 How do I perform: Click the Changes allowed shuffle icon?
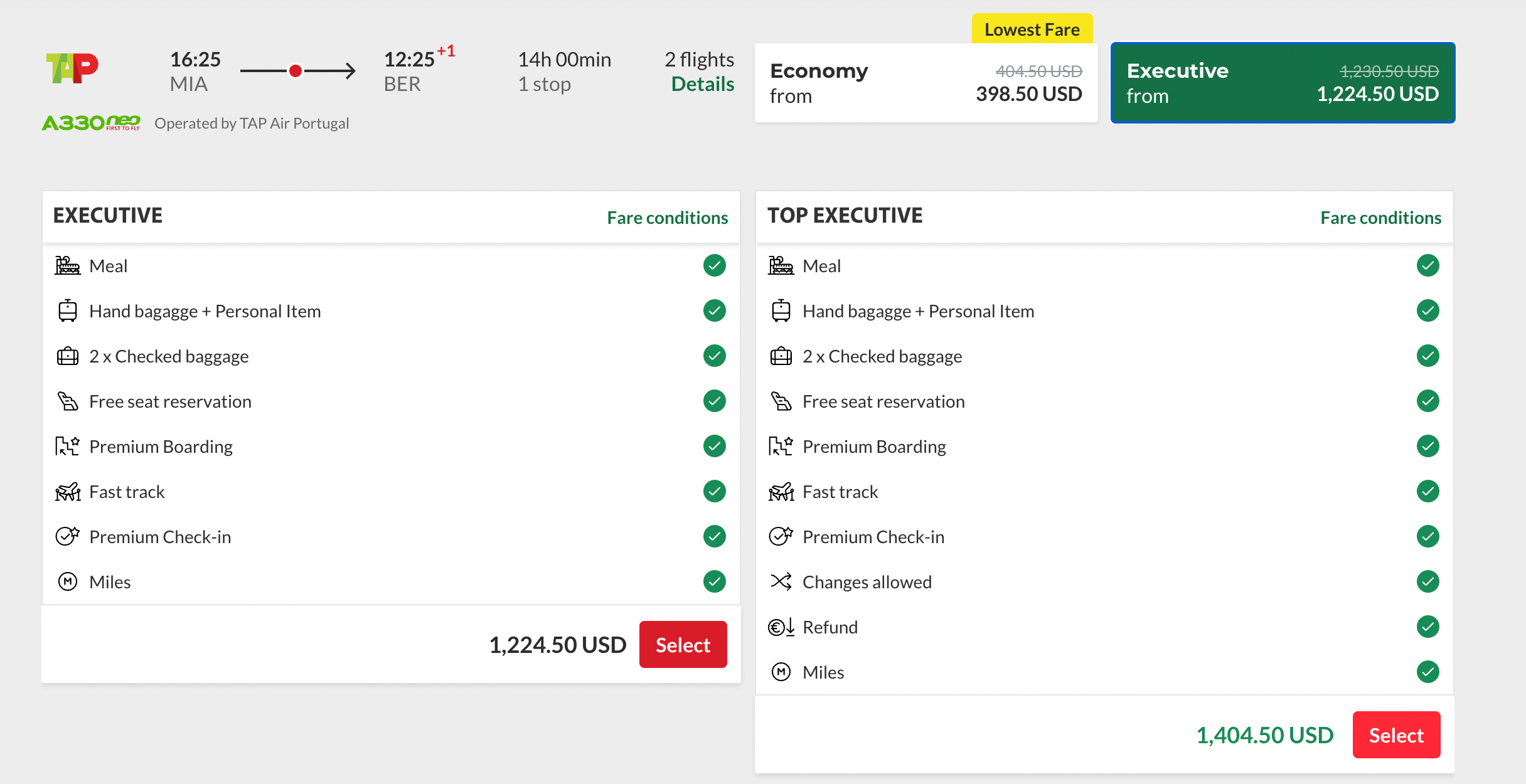coord(781,582)
